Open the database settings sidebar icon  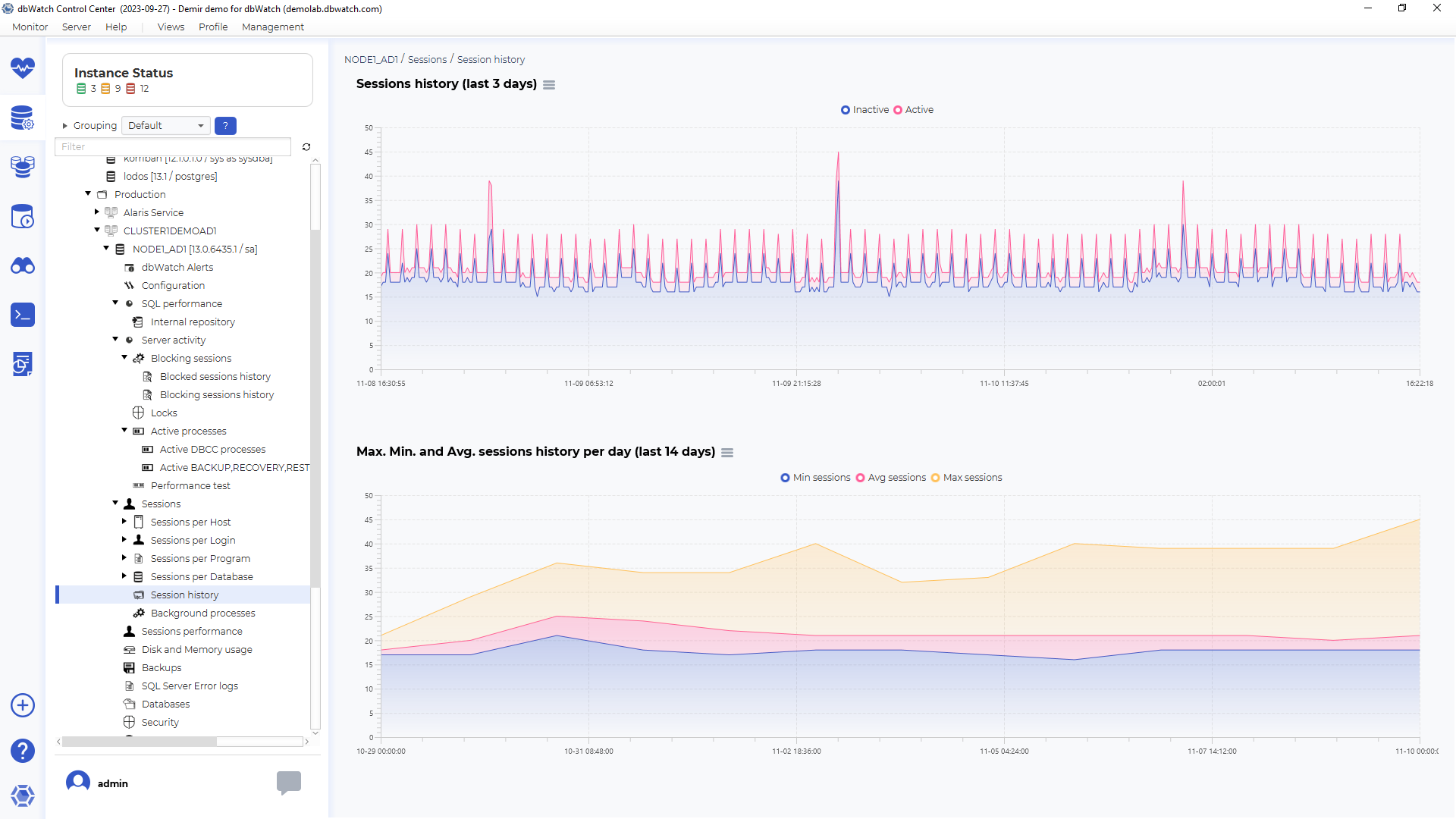(x=23, y=118)
